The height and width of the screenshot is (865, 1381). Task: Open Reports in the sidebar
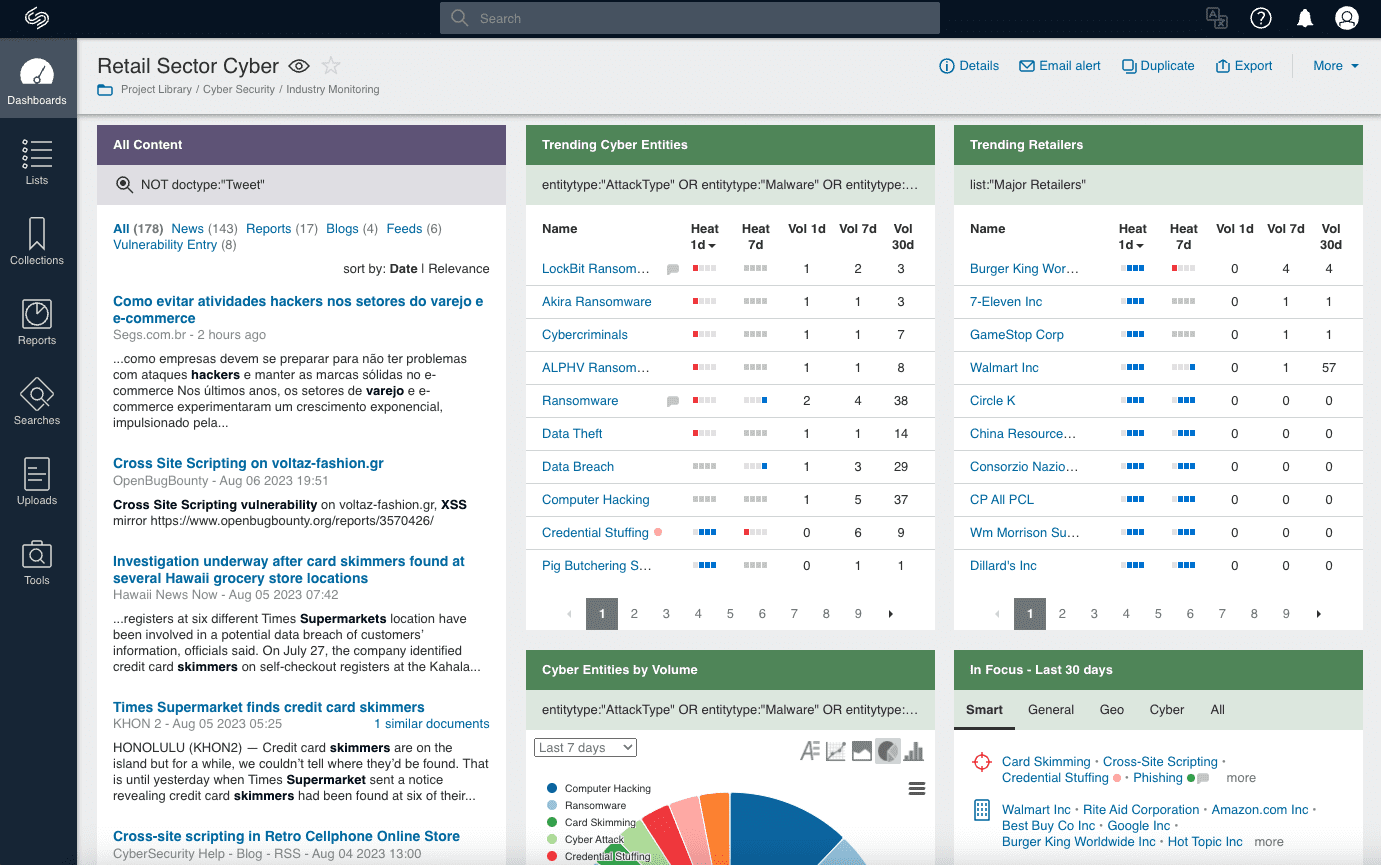point(37,321)
